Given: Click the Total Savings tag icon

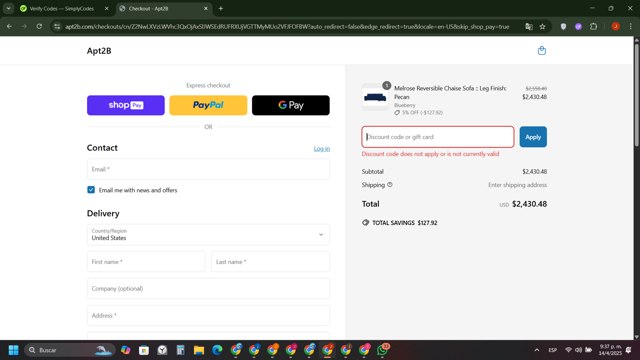Looking at the screenshot, I should (365, 222).
